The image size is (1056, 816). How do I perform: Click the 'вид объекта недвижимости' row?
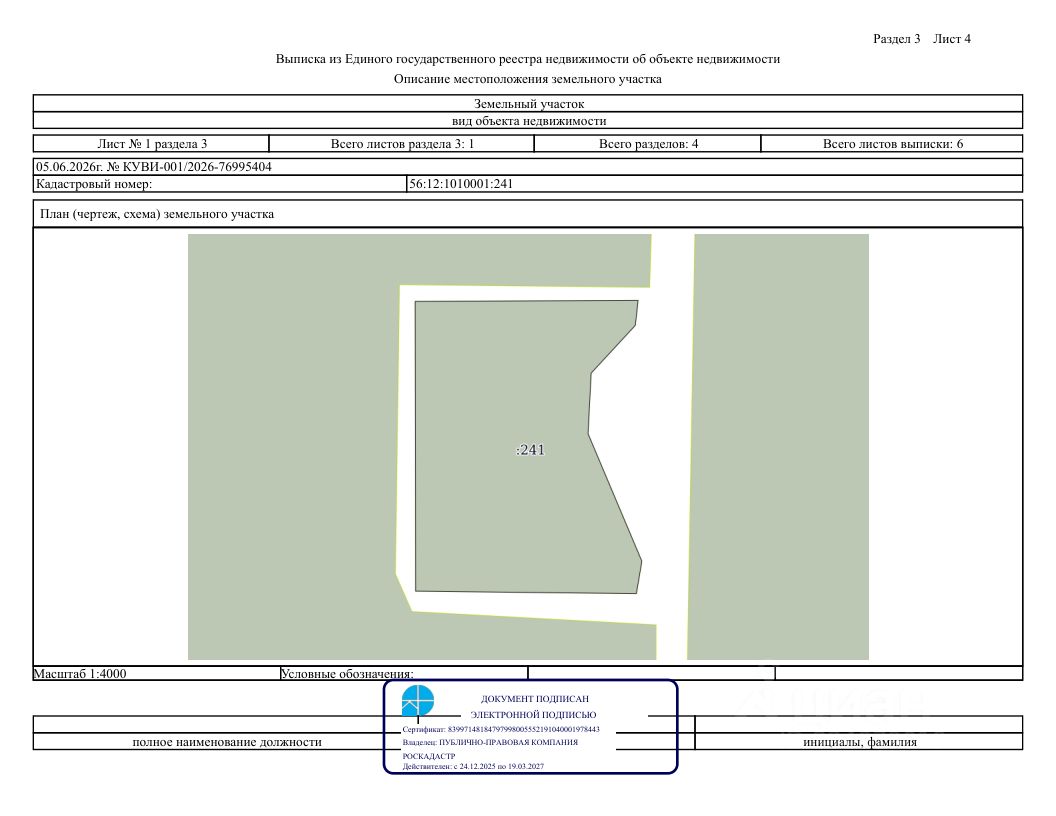point(528,121)
